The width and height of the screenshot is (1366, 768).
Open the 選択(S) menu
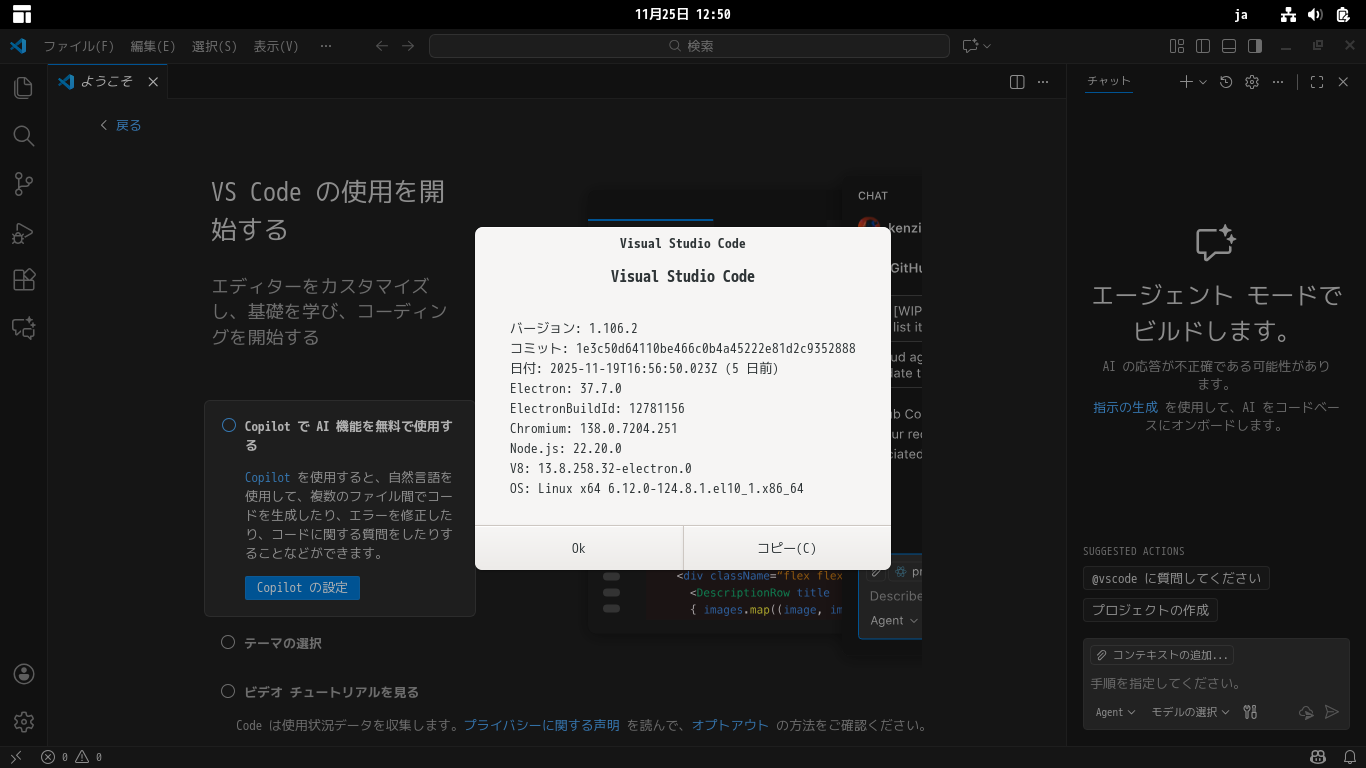[x=214, y=46]
